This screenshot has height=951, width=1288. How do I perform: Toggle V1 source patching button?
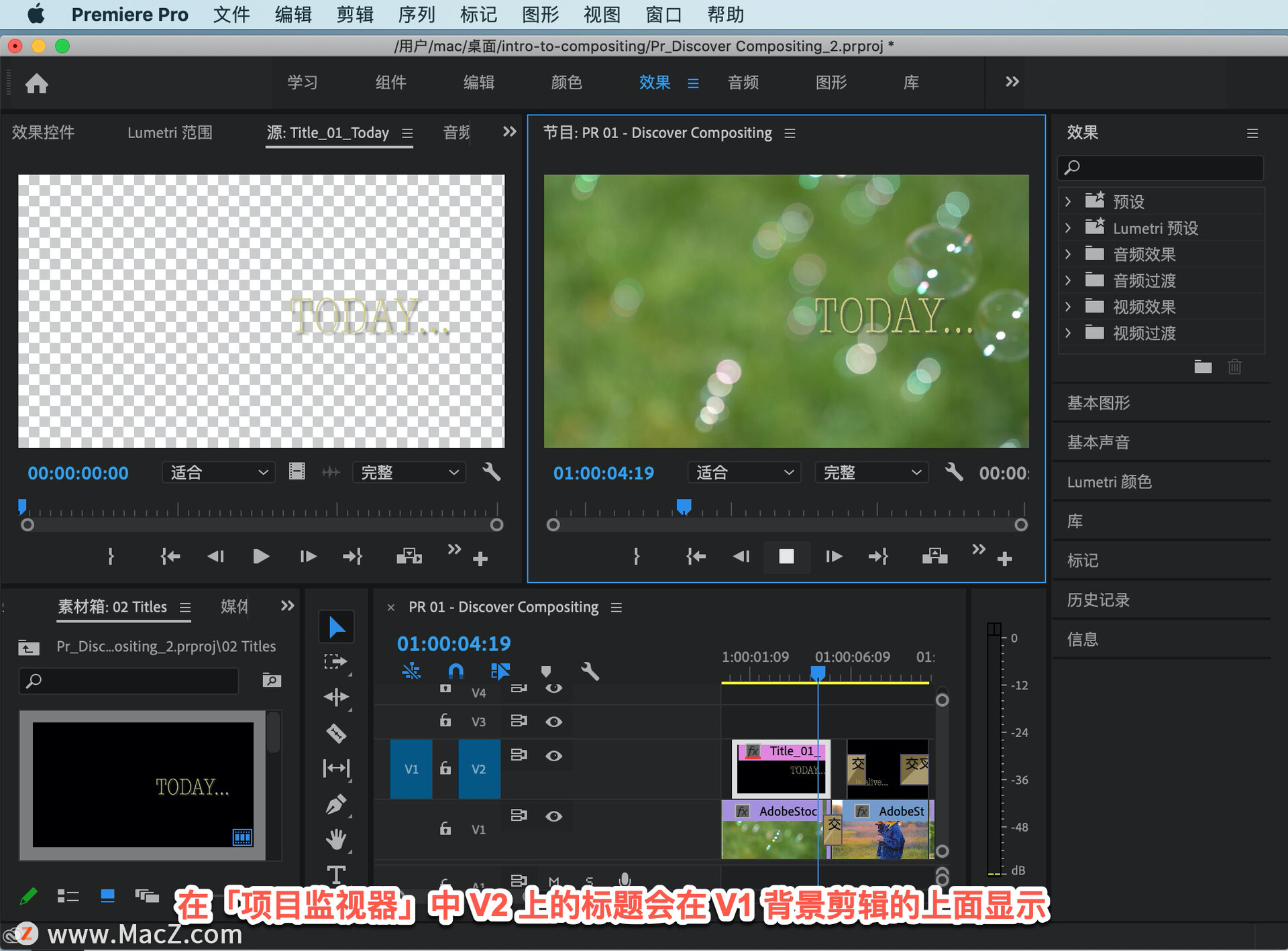[x=411, y=769]
